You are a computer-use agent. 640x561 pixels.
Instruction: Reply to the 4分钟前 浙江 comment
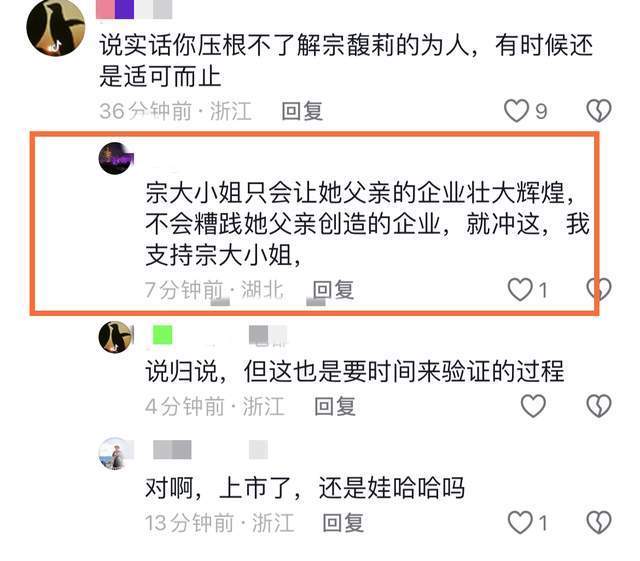tap(335, 406)
